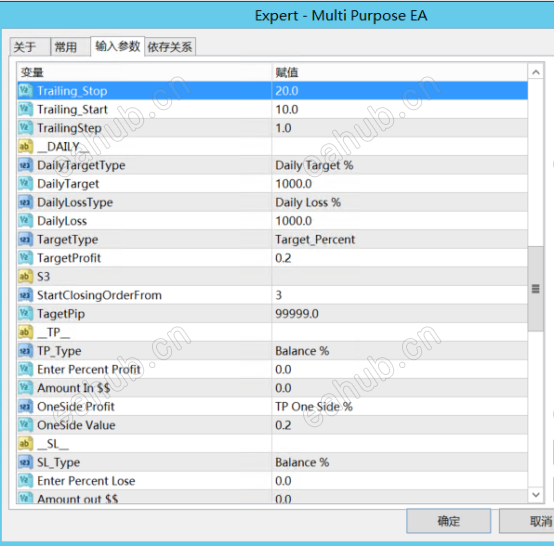The height and width of the screenshot is (547, 554).
Task: Select DailyLoss value 1000.0
Action: tap(400, 221)
